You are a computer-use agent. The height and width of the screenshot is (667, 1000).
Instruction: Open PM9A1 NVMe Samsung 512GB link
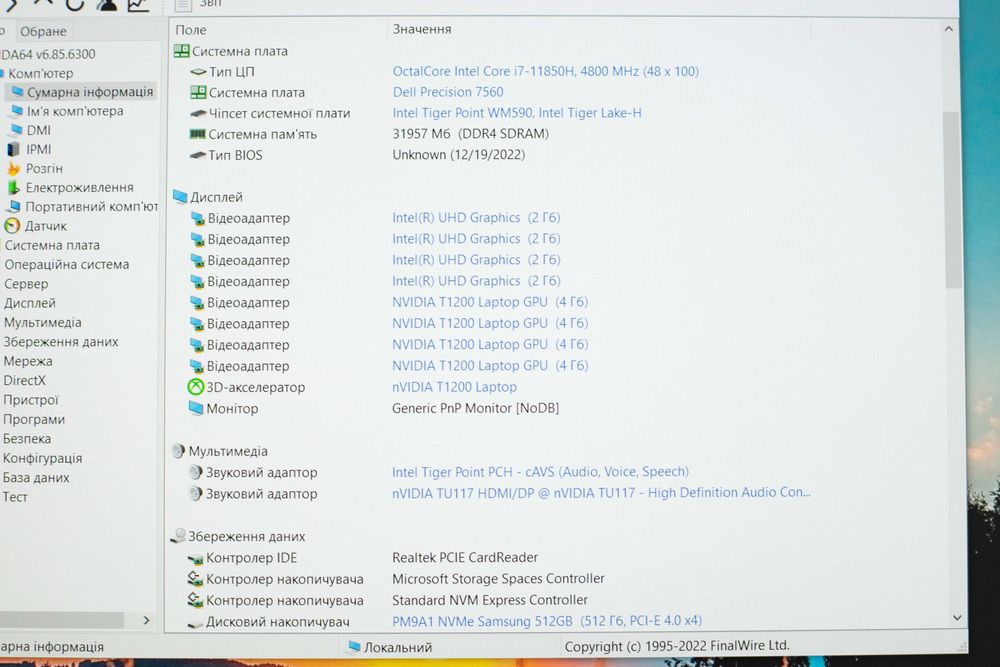click(547, 621)
